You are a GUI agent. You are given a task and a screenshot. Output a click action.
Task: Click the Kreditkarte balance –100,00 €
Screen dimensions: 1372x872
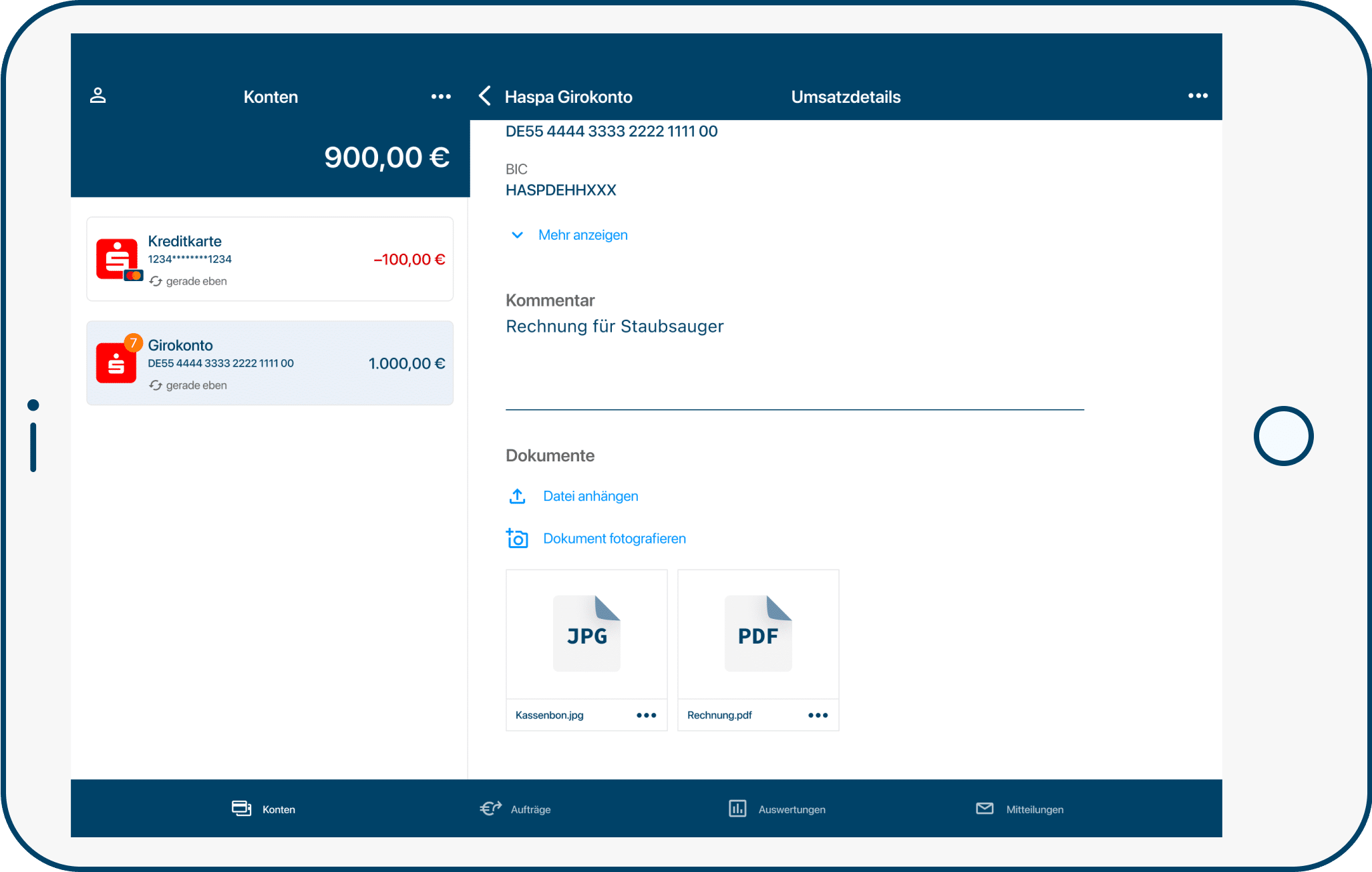tap(409, 260)
